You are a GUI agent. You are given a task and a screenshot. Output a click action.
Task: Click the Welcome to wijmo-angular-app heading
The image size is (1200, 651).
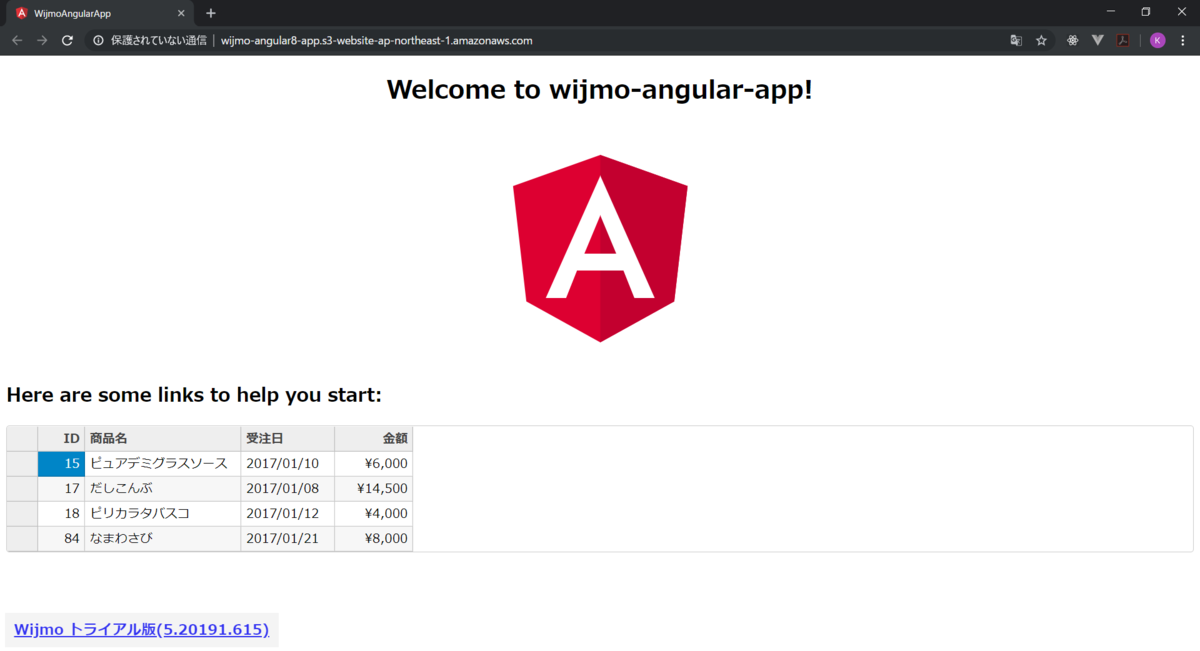point(600,89)
